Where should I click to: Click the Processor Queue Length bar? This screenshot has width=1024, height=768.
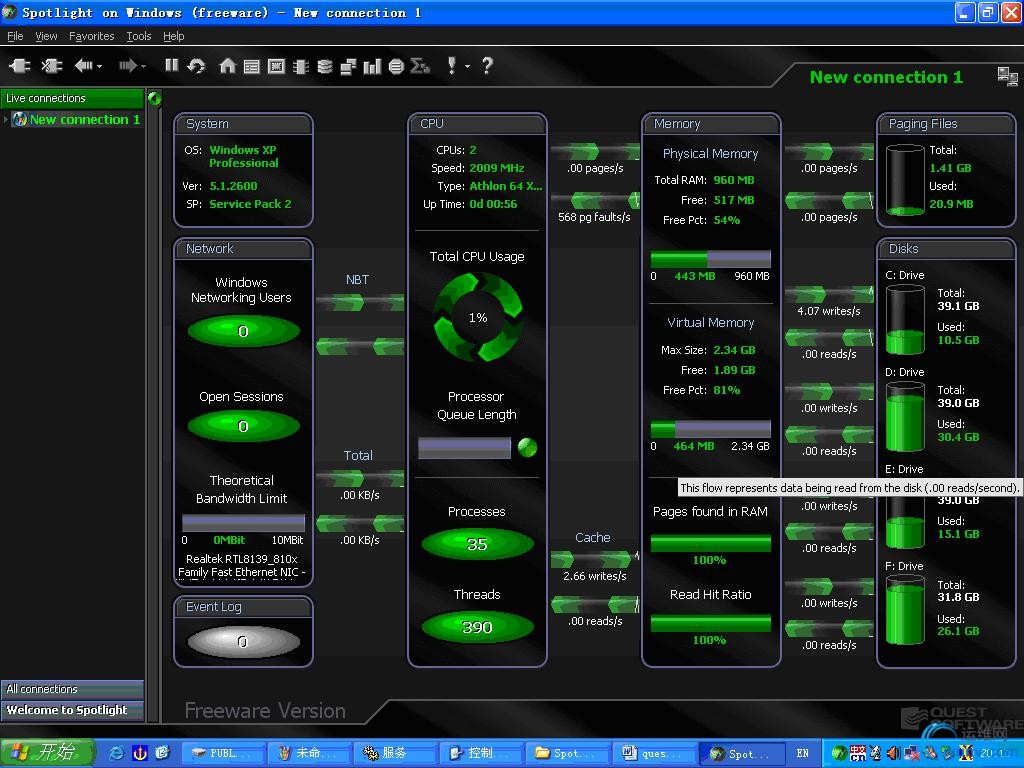[x=464, y=448]
